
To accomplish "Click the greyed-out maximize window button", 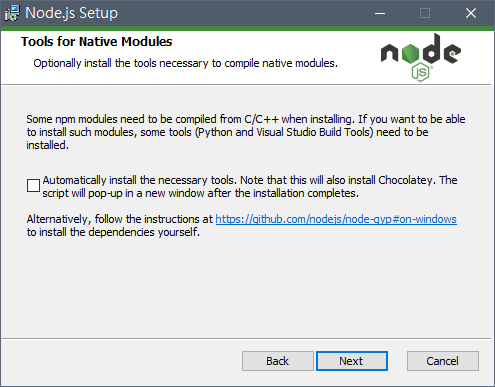I will click(x=425, y=13).
